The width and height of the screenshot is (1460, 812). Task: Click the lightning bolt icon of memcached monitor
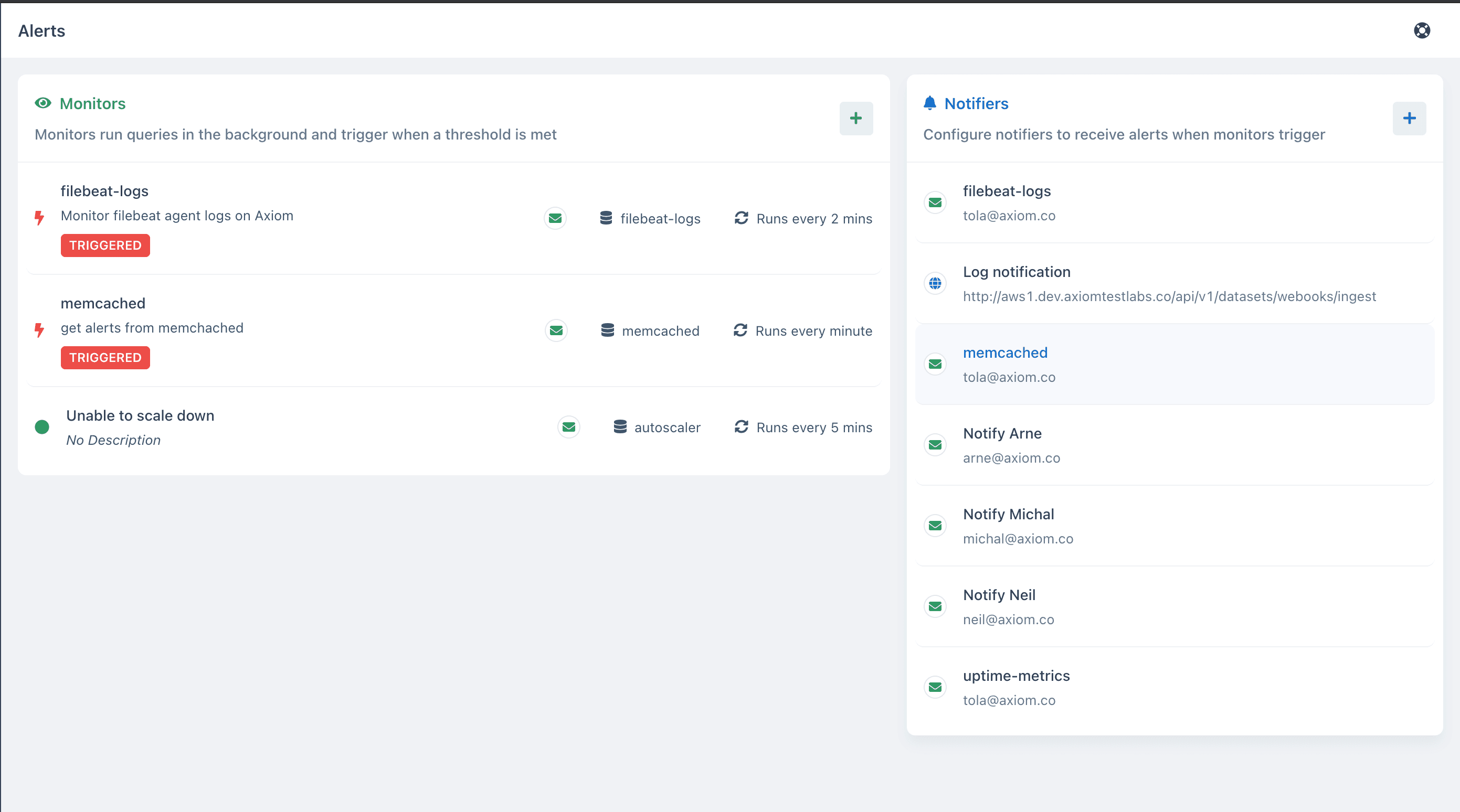[x=39, y=330]
